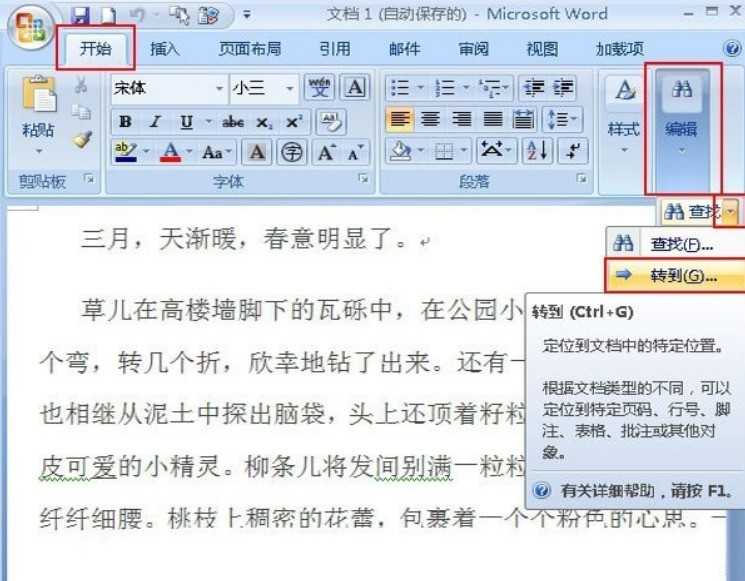Image resolution: width=745 pixels, height=581 pixels.
Task: Open the 插入 ribbon tab
Action: point(165,48)
